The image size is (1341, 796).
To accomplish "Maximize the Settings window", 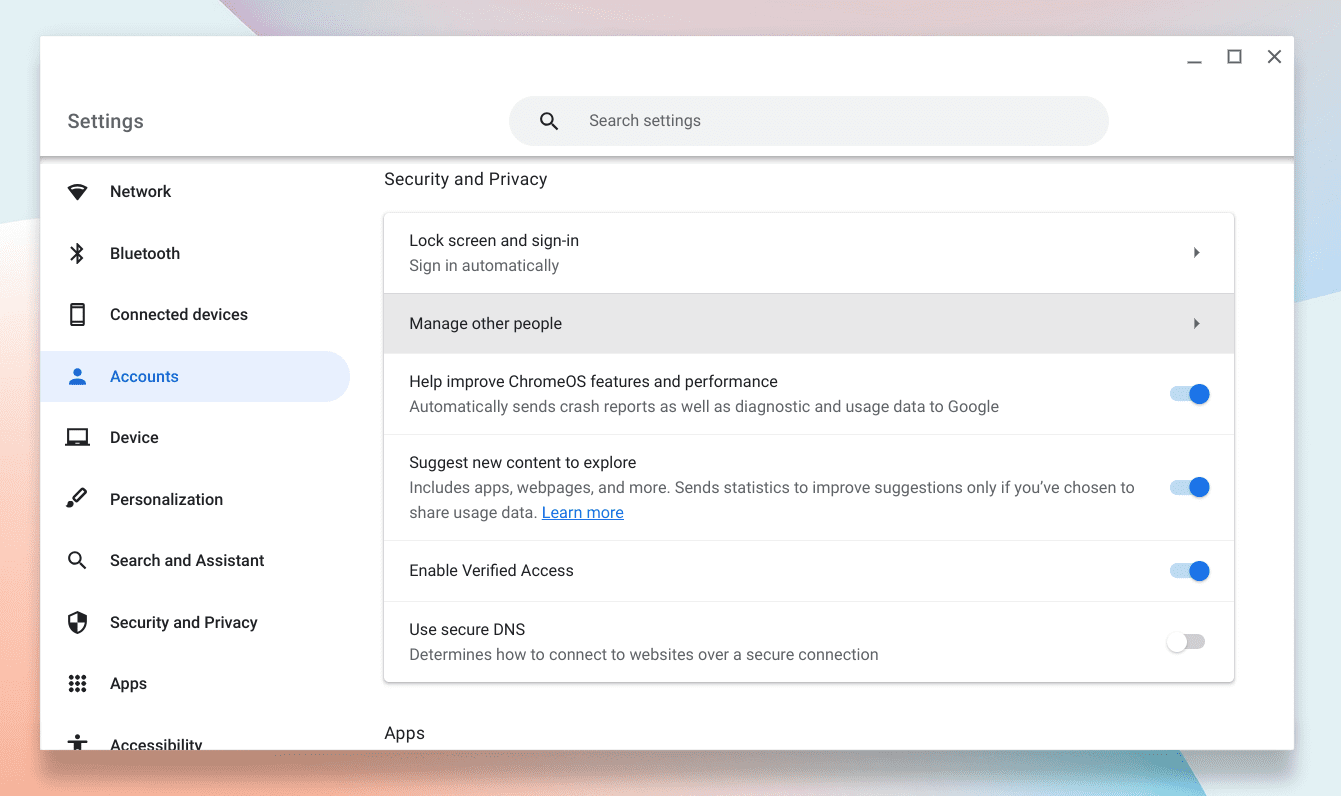I will (1234, 57).
